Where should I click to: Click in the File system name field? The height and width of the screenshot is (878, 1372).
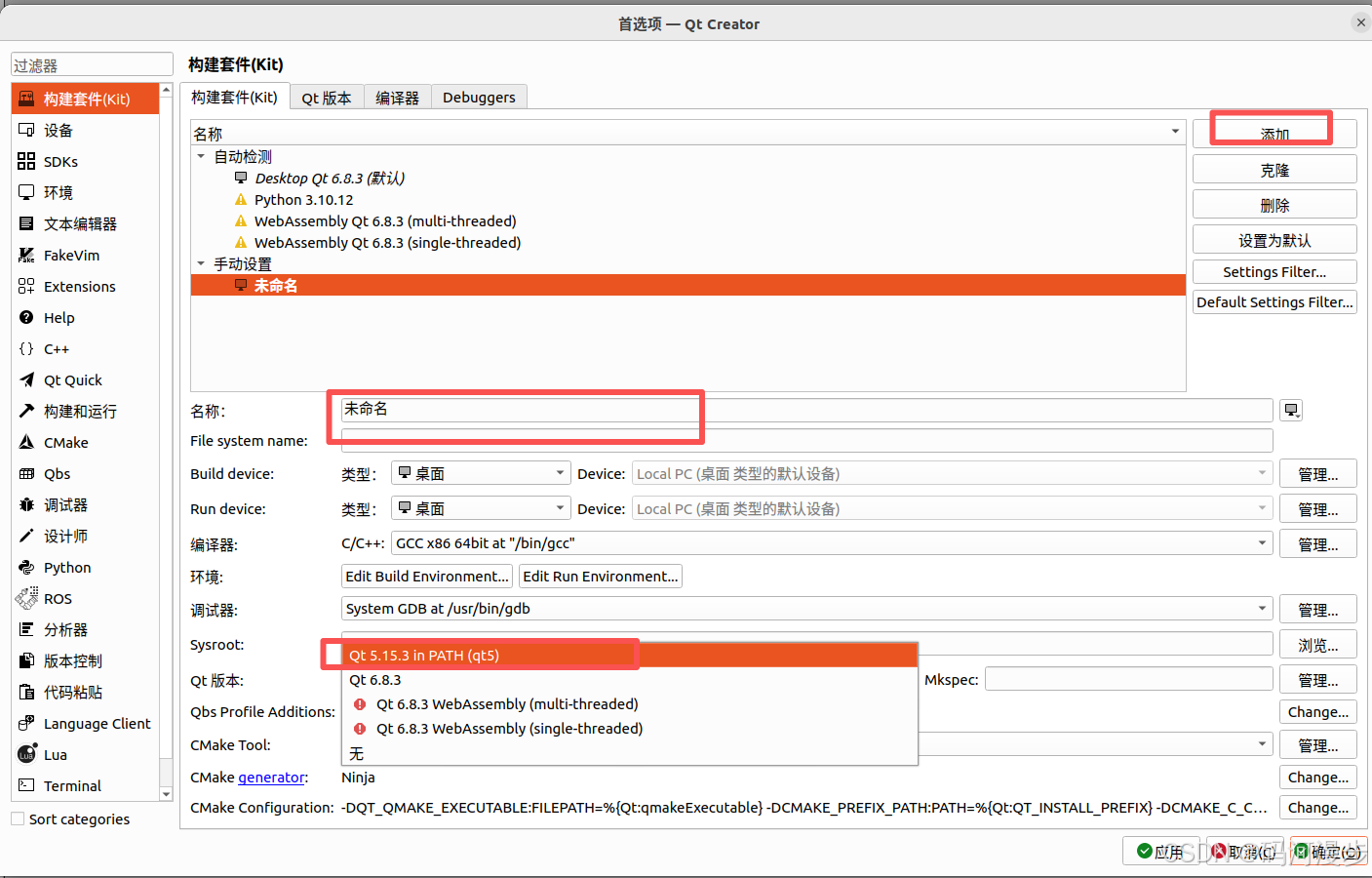click(x=807, y=440)
